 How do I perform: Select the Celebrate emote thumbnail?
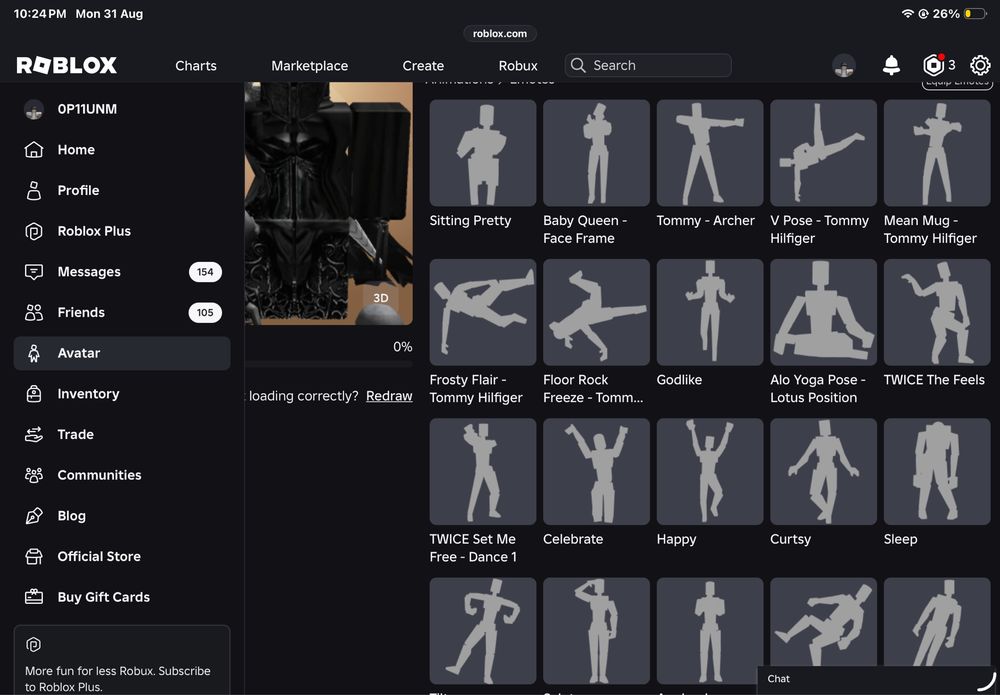pyautogui.click(x=596, y=472)
